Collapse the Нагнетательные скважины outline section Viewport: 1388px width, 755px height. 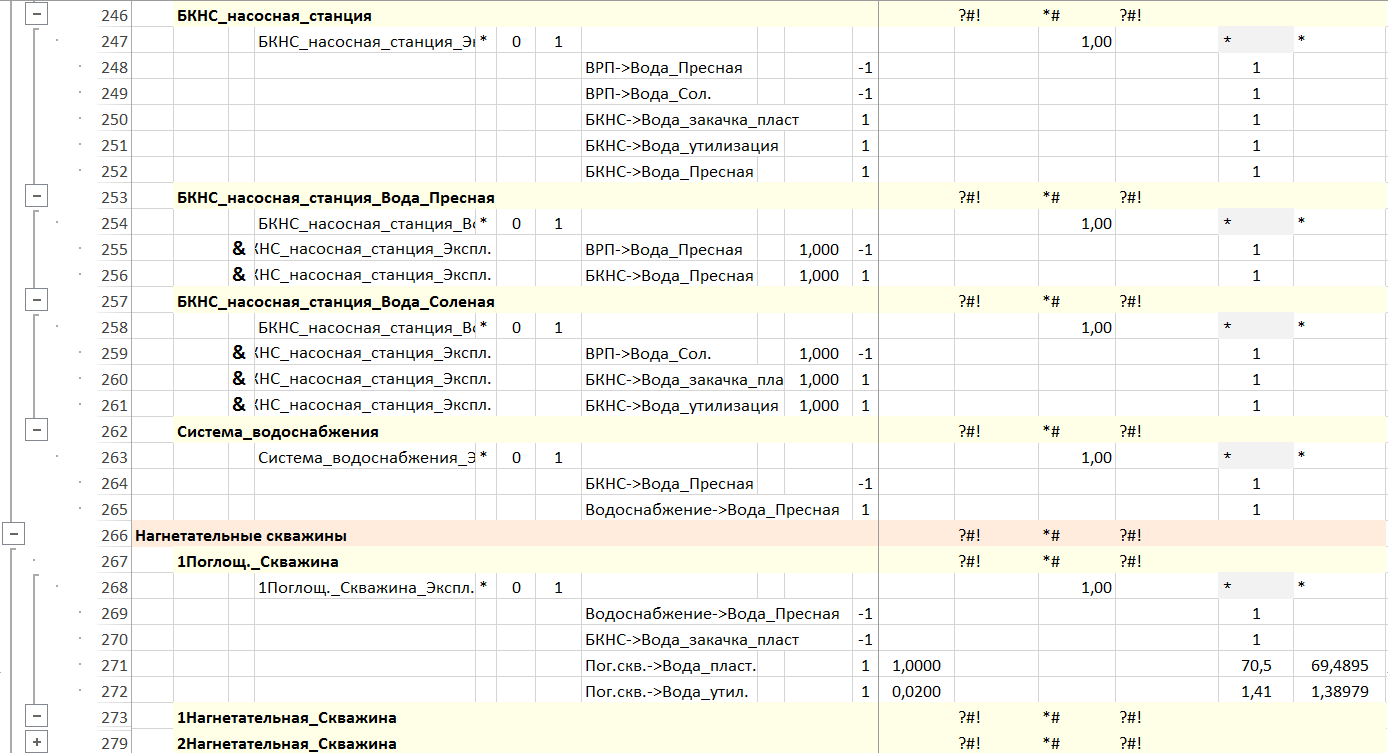tap(13, 534)
